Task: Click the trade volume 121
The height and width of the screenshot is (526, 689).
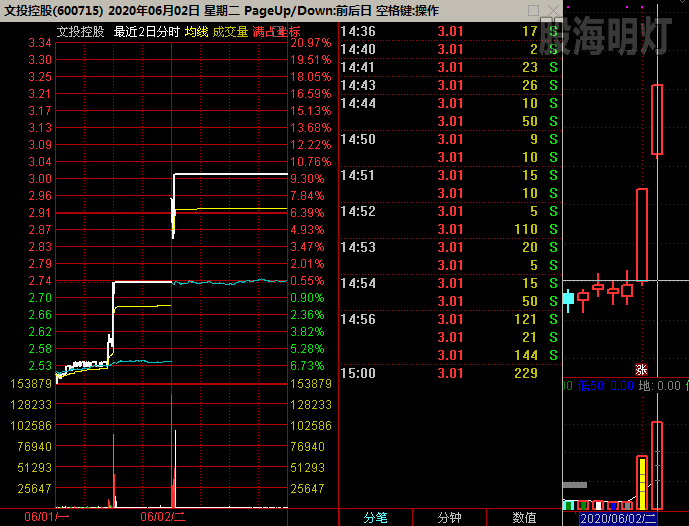Action: [526, 319]
